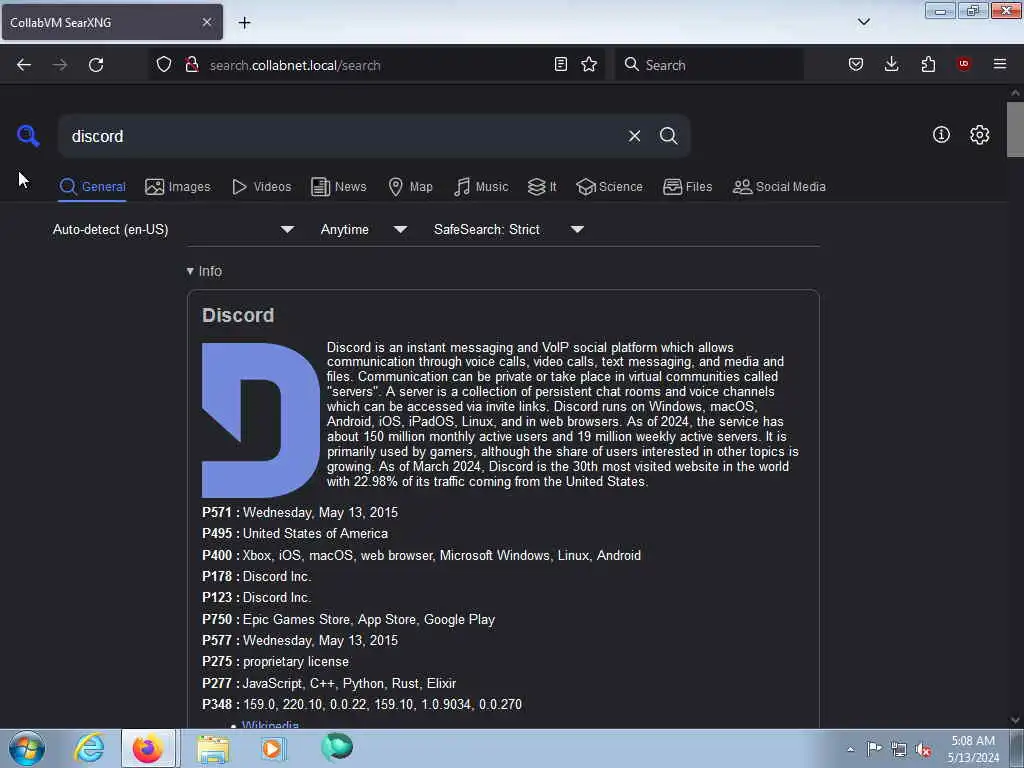Viewport: 1024px width, 768px height.
Task: Open a new tab with plus button
Action: click(x=244, y=23)
